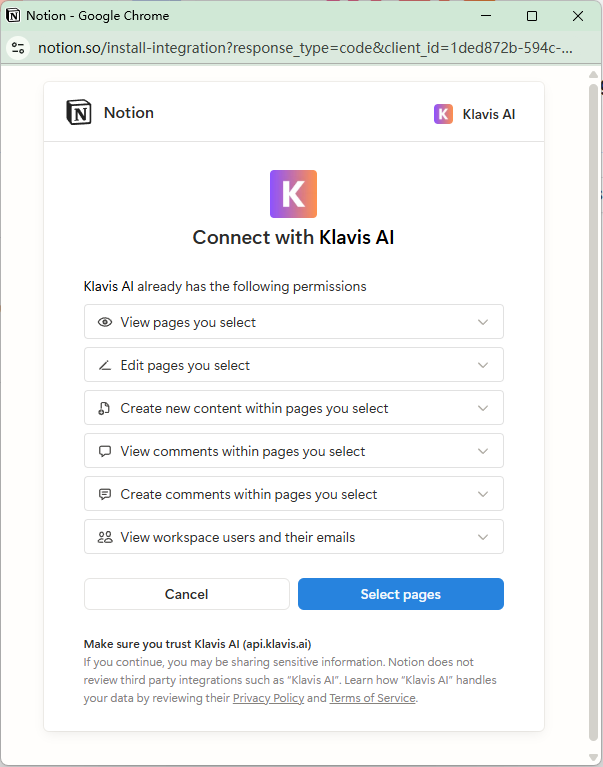Click the site information icon in address bar
Viewport: 603px width, 767px height.
tap(18, 47)
